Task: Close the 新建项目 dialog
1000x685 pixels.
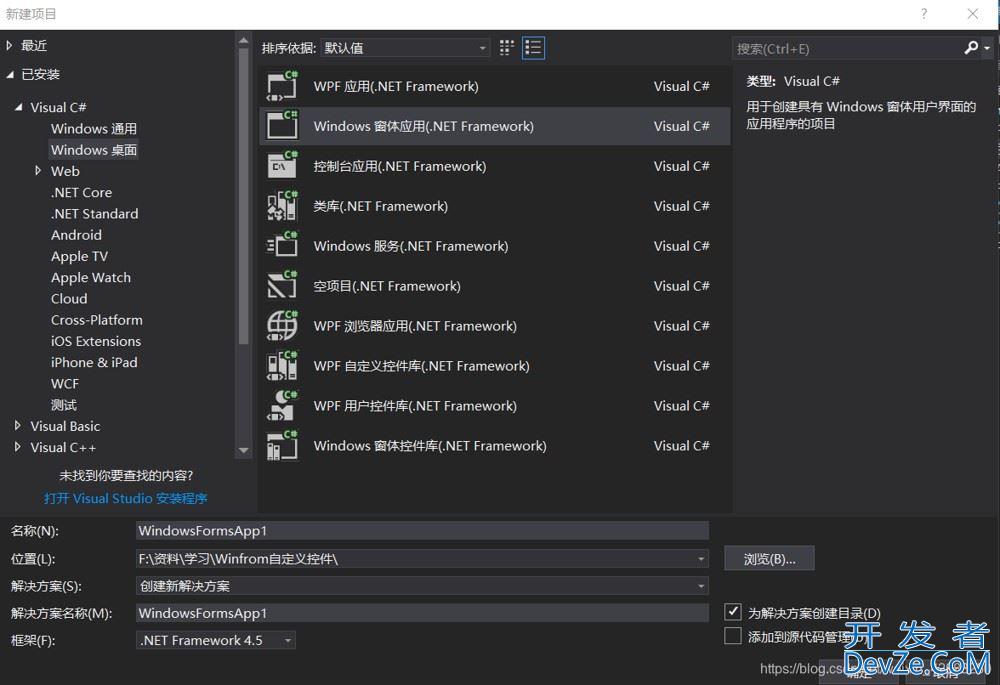Action: tap(973, 13)
